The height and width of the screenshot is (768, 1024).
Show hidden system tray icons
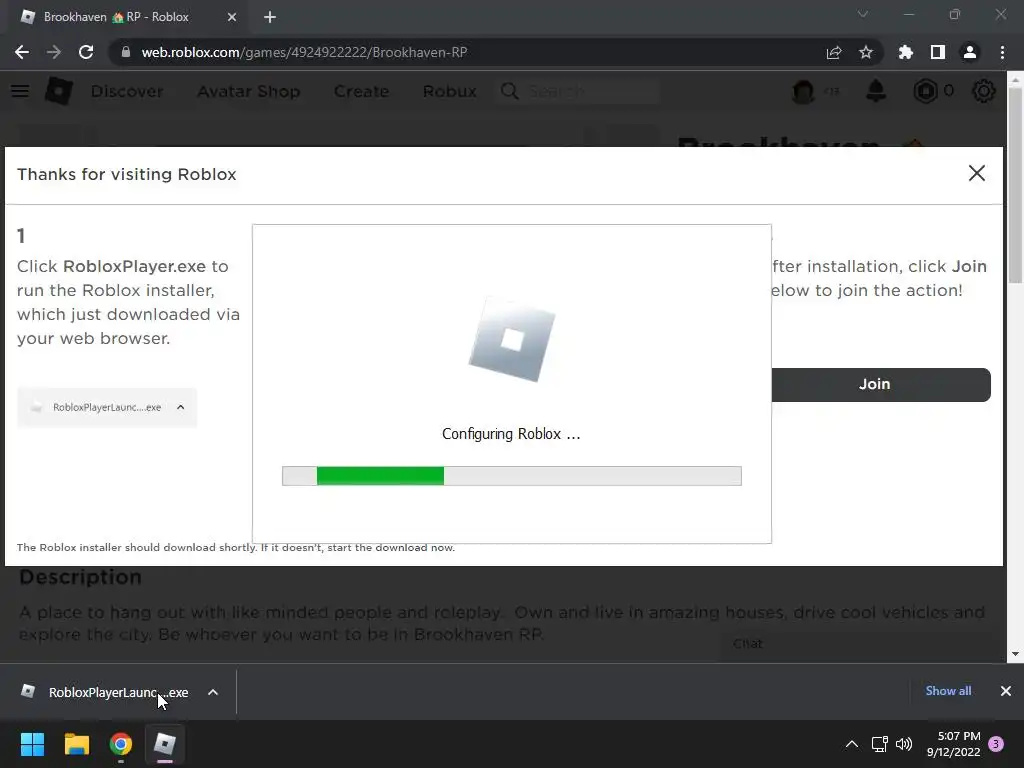point(852,744)
